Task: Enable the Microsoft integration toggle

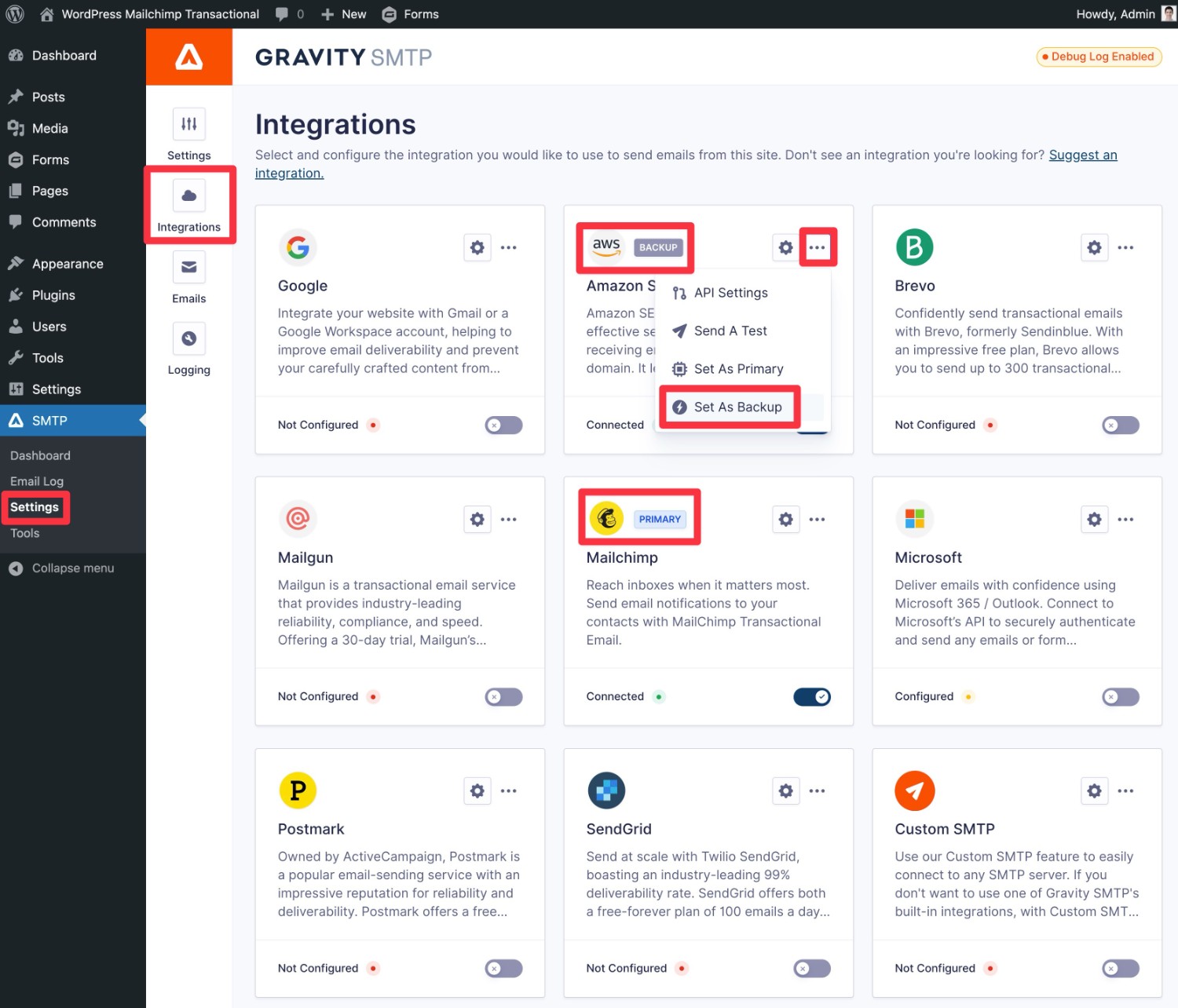Action: coord(1121,697)
